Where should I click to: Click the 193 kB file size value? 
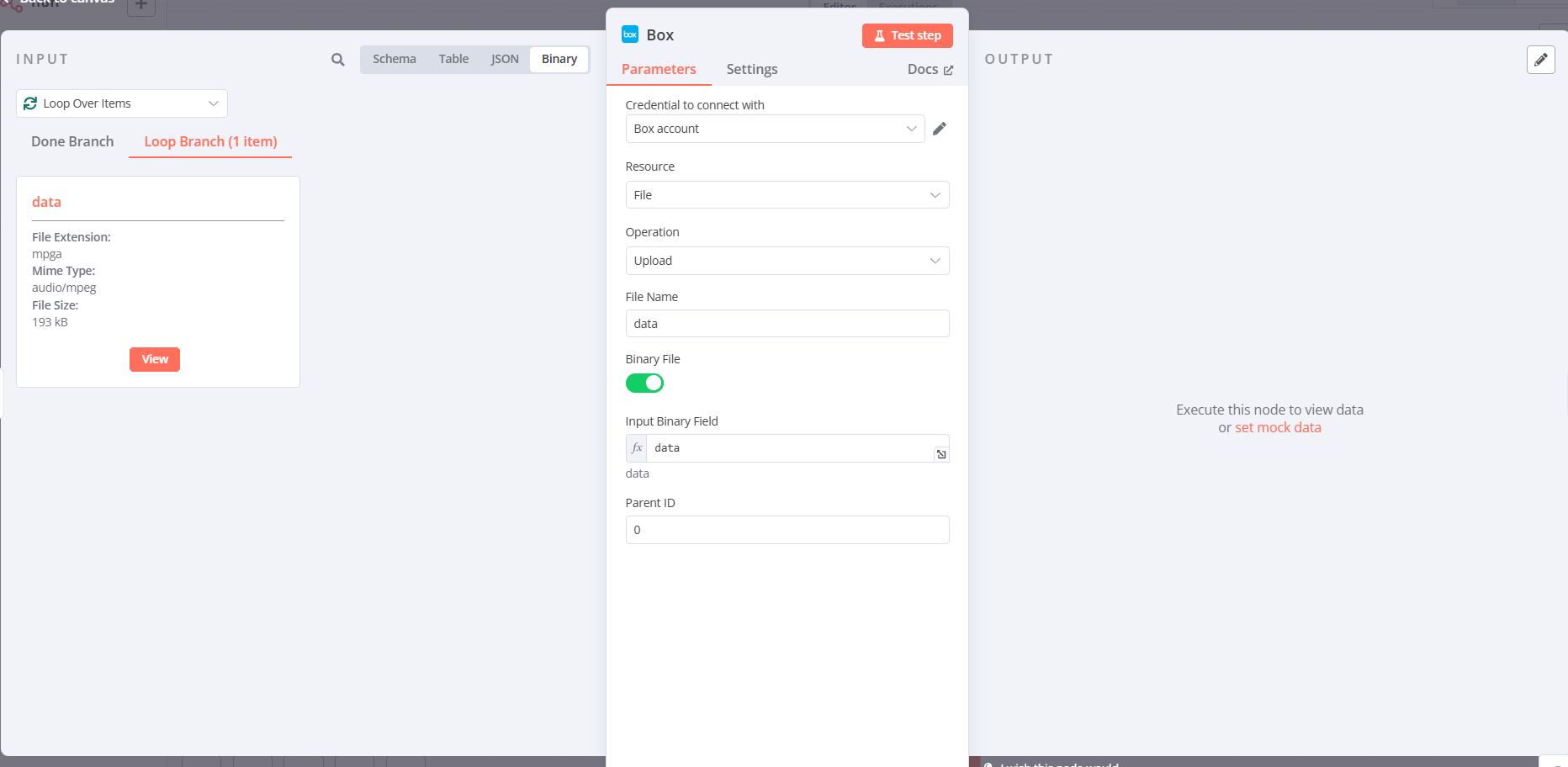click(50, 322)
